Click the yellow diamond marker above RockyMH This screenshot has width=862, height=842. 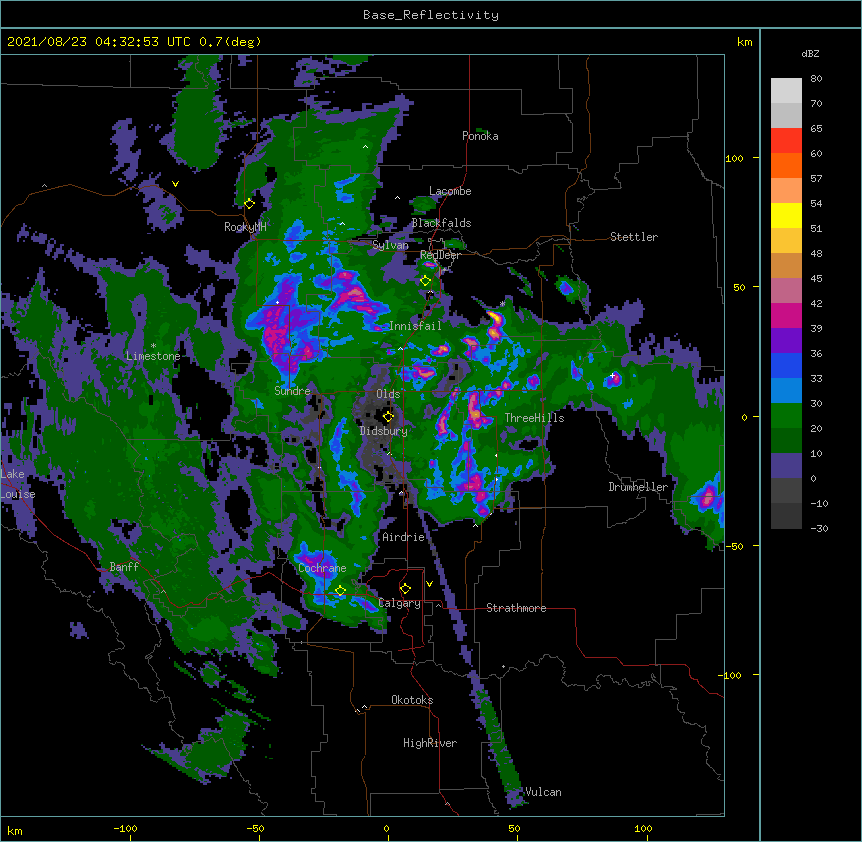(250, 204)
